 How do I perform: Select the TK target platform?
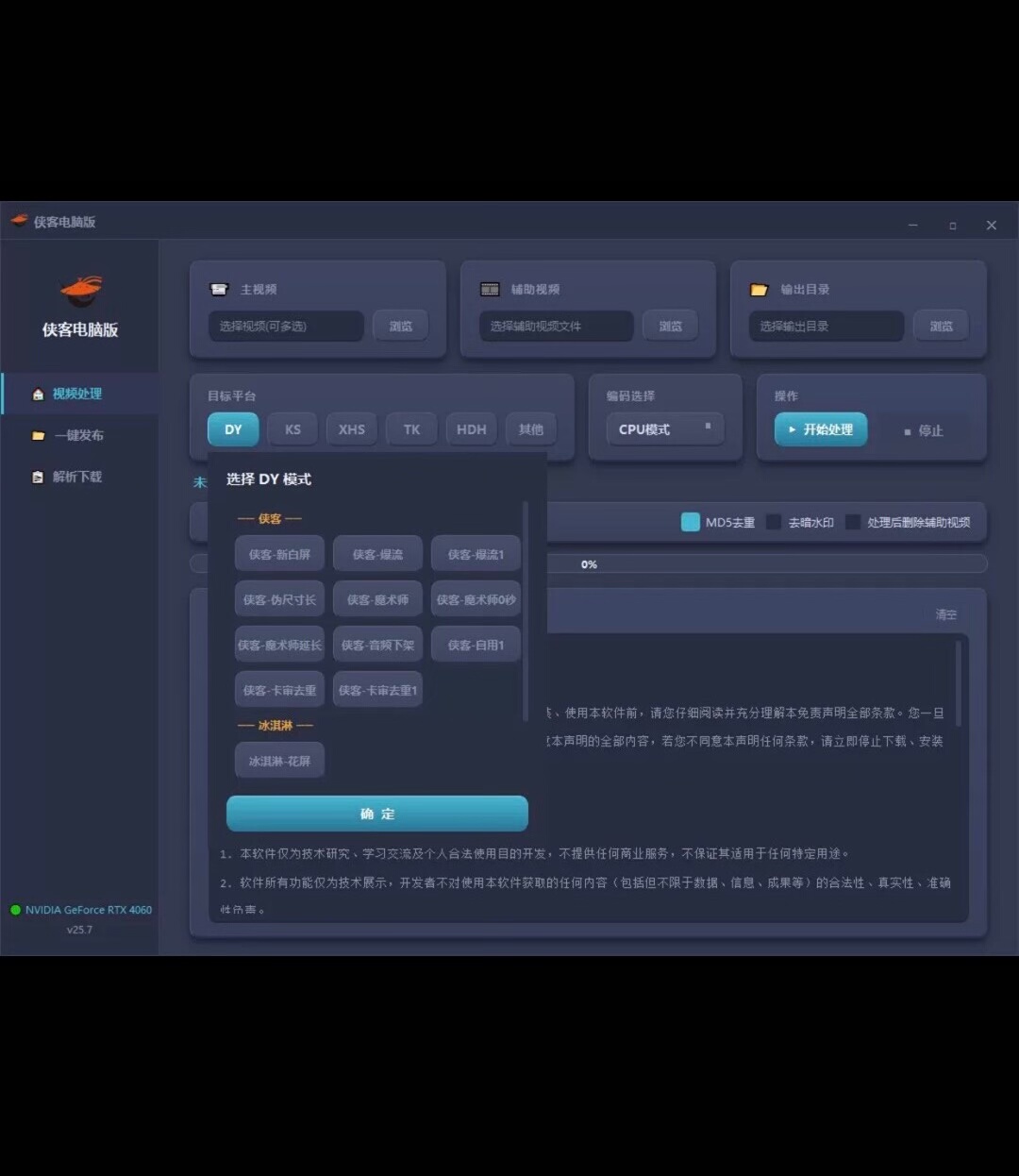point(411,429)
